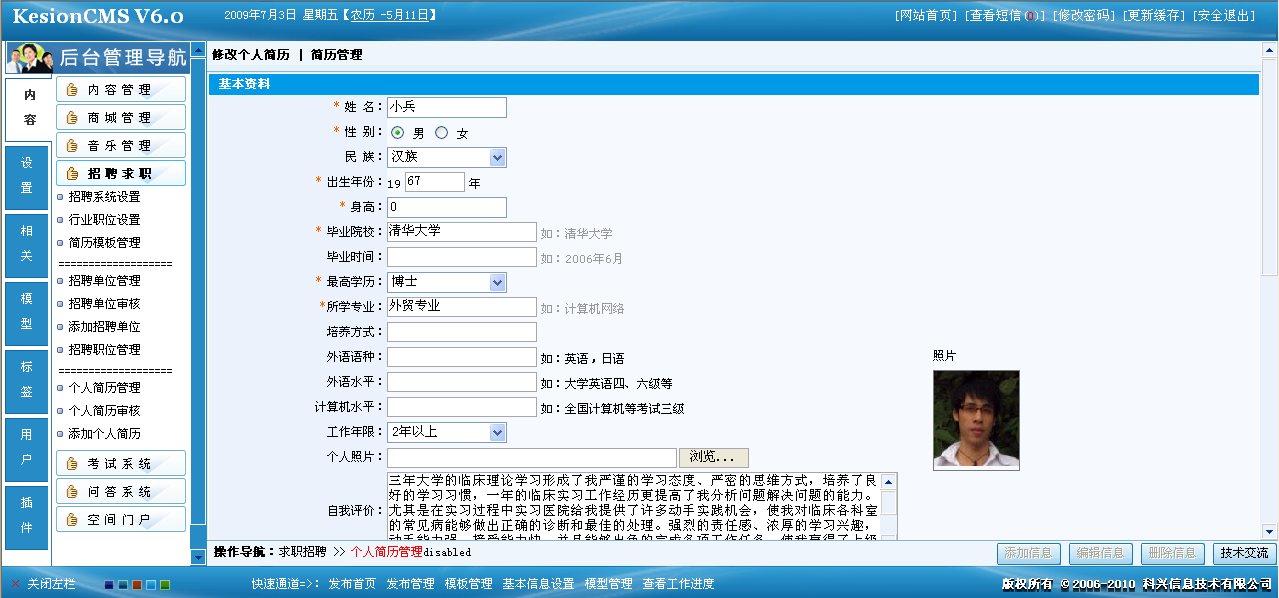Click the 安全退出 link
The image size is (1279, 598).
pos(1225,15)
